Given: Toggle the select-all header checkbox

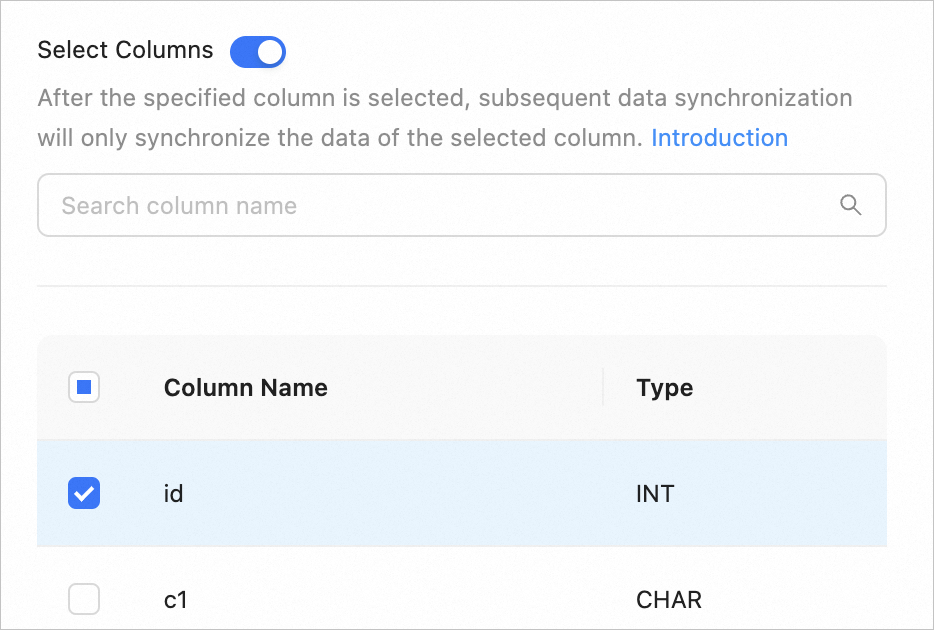Looking at the screenshot, I should coord(84,387).
